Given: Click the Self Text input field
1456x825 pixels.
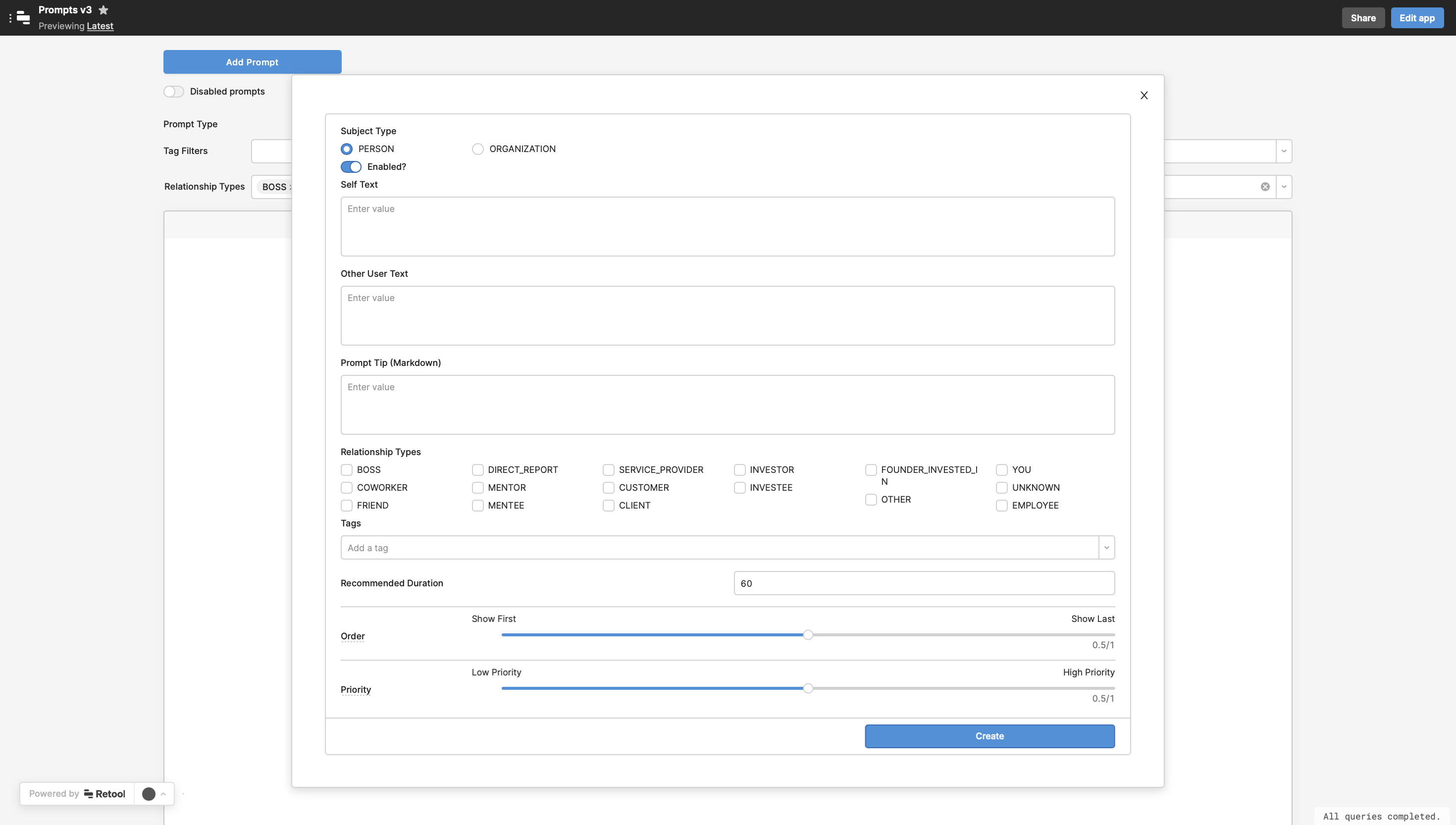Looking at the screenshot, I should coord(728,227).
